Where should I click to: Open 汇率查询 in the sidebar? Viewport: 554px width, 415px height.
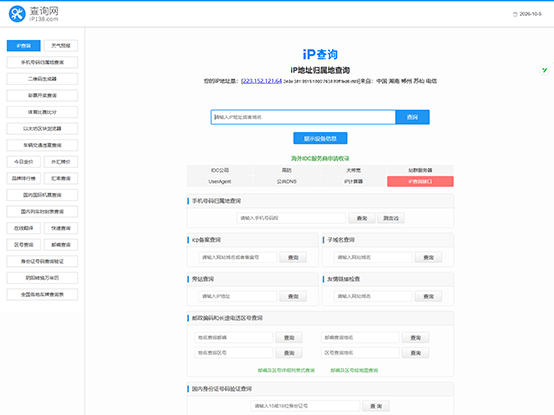61,178
